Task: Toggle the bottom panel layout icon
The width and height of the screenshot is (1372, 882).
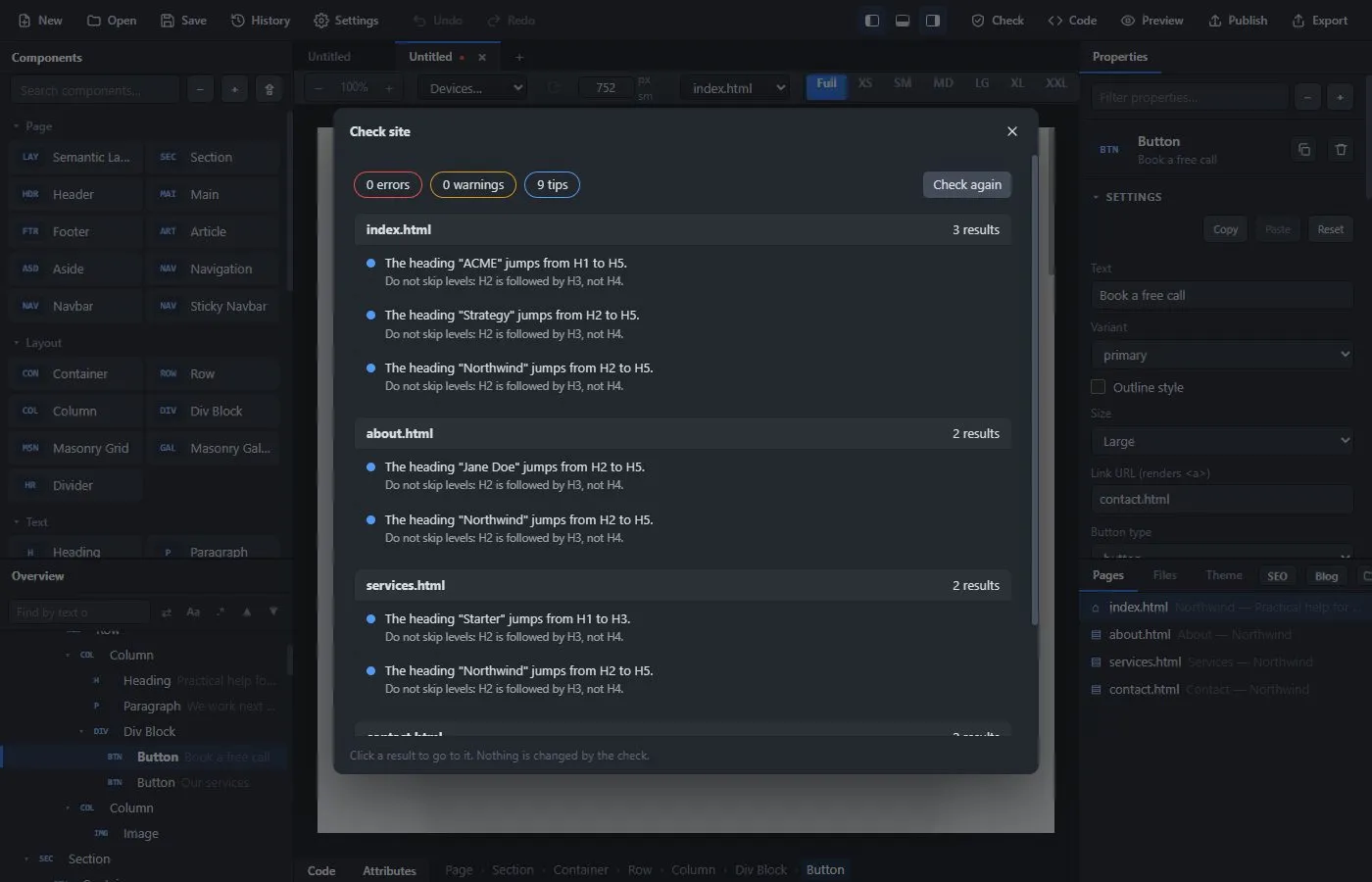Action: 903,21
